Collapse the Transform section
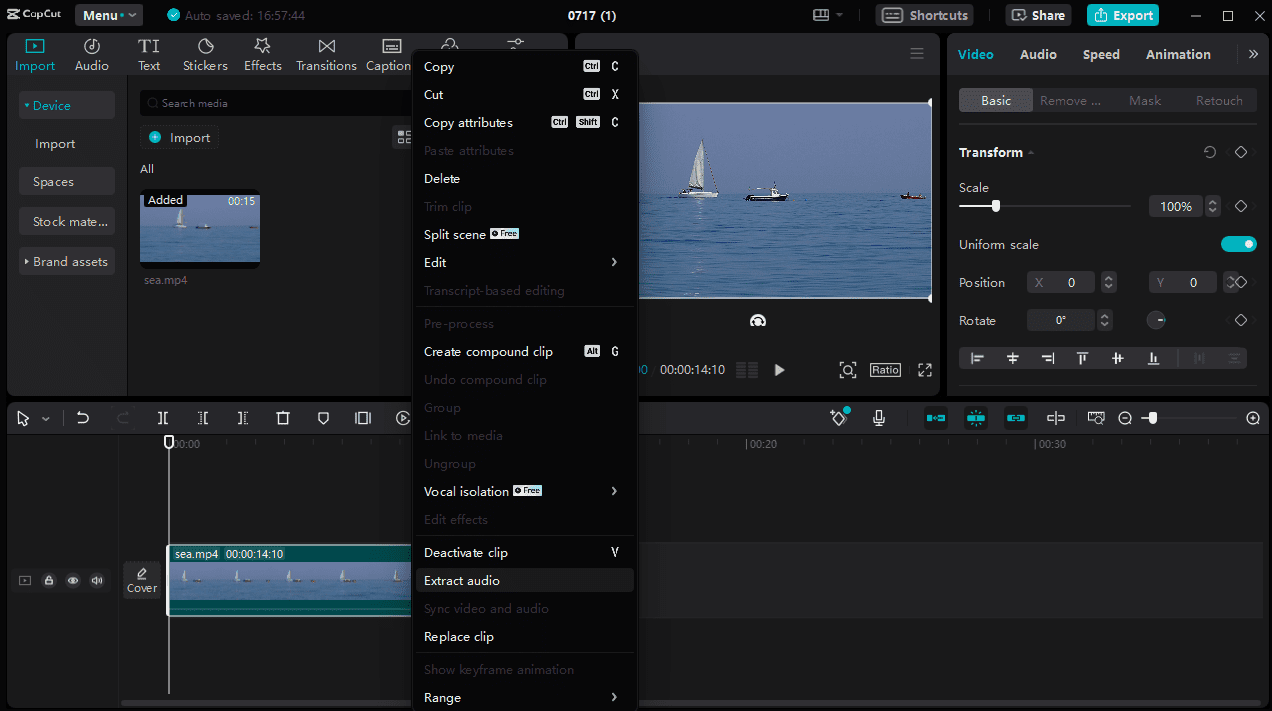 click(x=1031, y=153)
